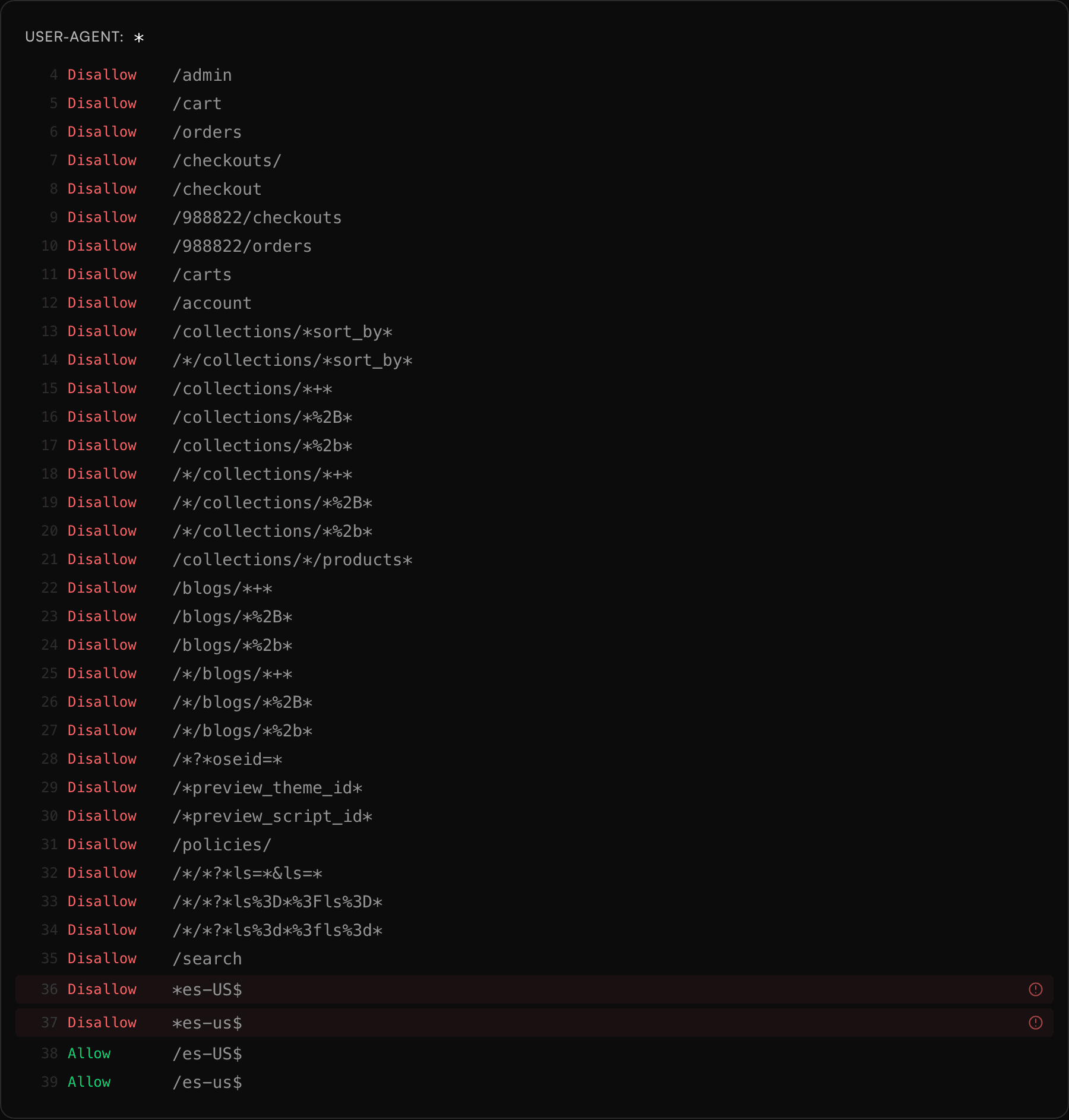Open the /cart rule path
1069x1120 pixels.
click(x=197, y=103)
